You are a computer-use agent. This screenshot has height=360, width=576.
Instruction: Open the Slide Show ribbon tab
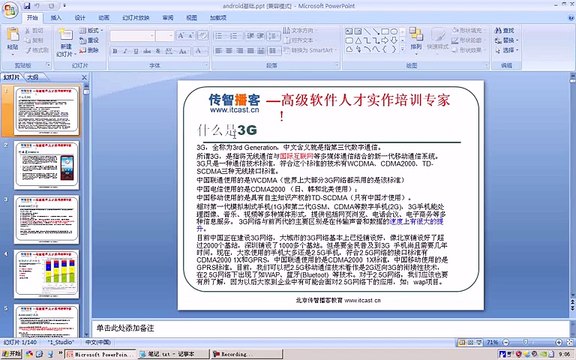tap(136, 18)
